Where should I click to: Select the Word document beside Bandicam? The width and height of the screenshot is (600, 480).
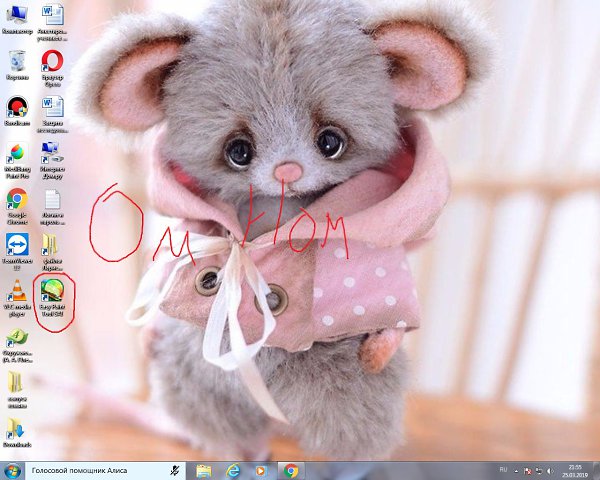tap(52, 115)
